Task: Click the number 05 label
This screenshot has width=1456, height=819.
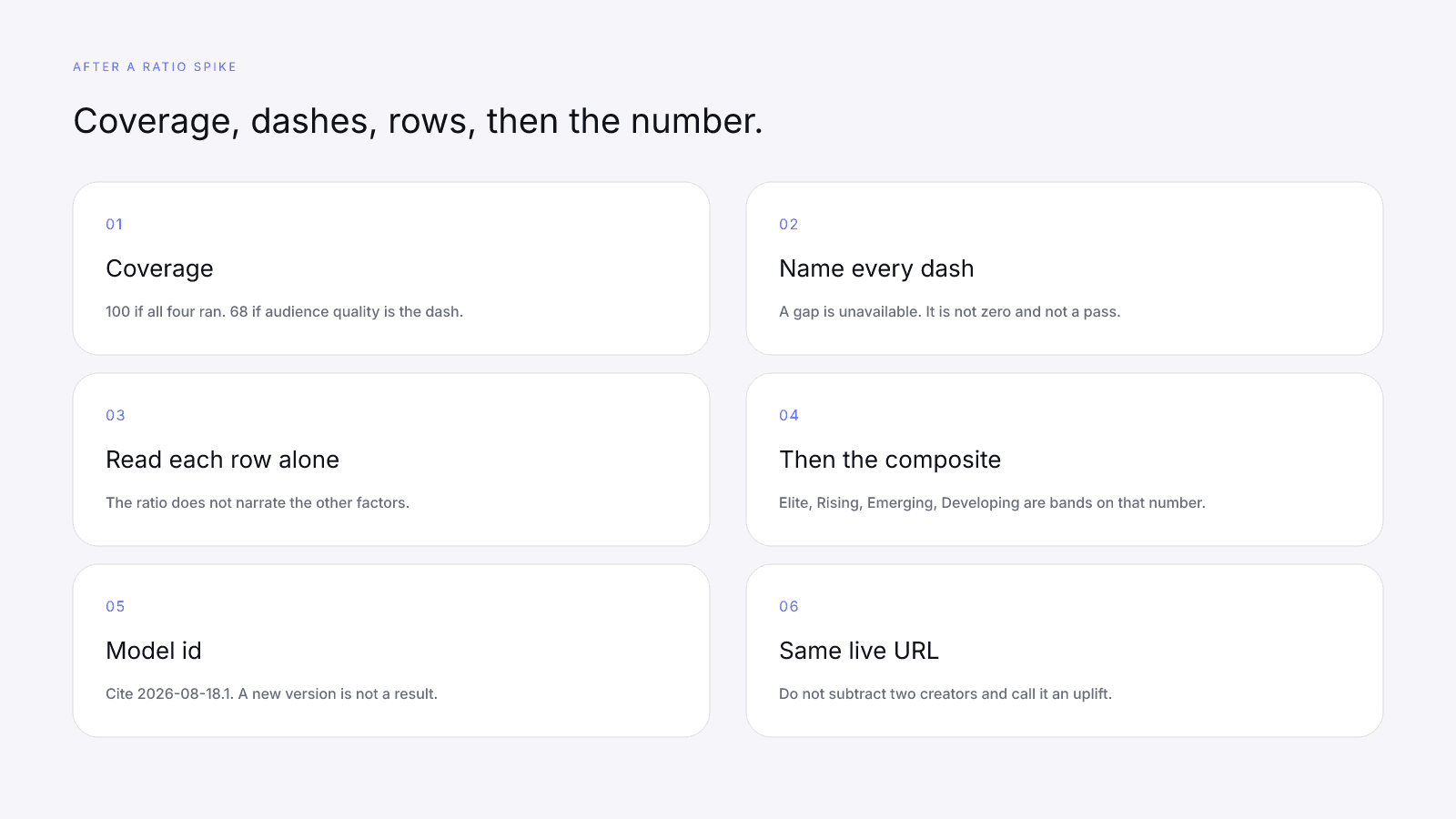Action: pos(116,606)
